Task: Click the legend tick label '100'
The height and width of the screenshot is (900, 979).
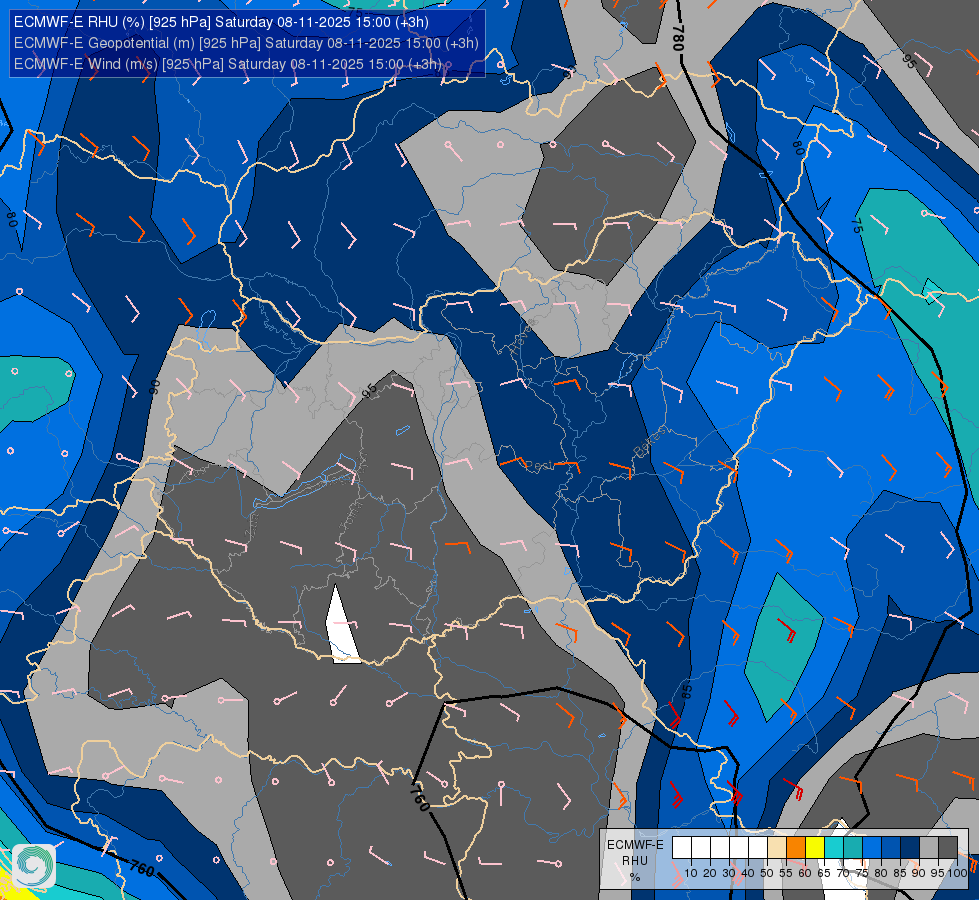Action: [x=958, y=873]
